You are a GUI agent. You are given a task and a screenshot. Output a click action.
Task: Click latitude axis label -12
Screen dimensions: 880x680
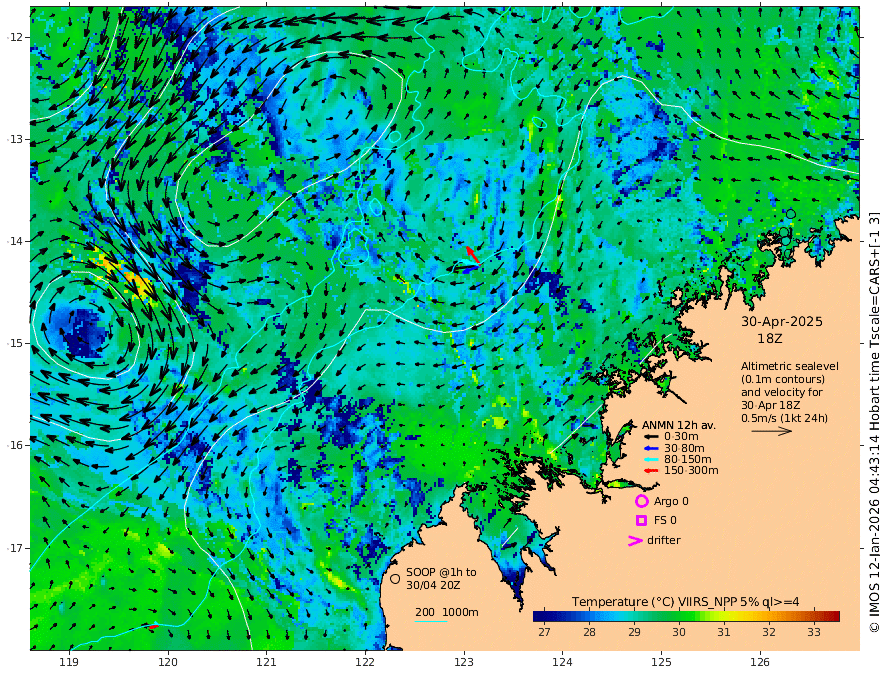[16, 37]
